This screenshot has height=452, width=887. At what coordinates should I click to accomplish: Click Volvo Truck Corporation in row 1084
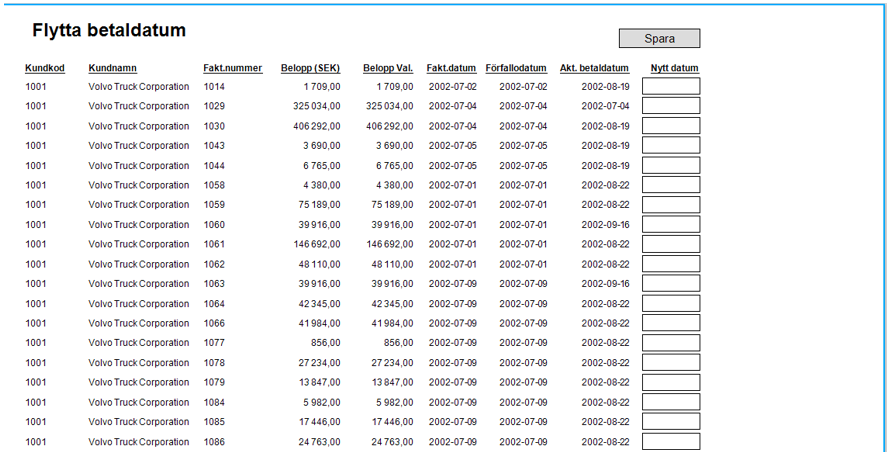[139, 402]
